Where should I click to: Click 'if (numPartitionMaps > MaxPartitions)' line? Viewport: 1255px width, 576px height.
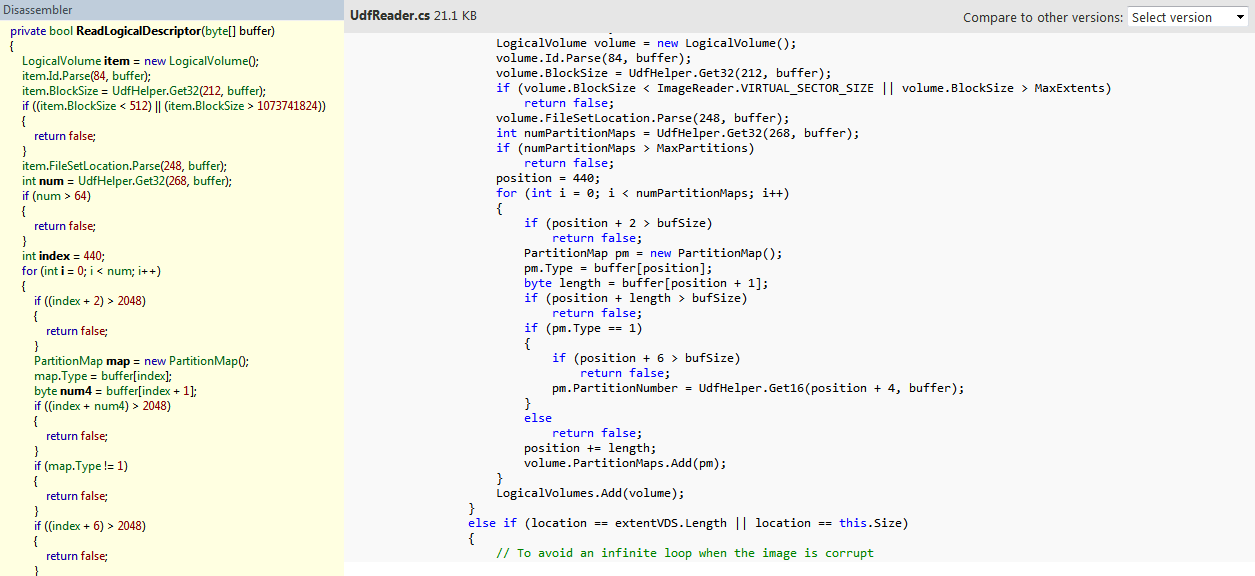click(x=625, y=148)
